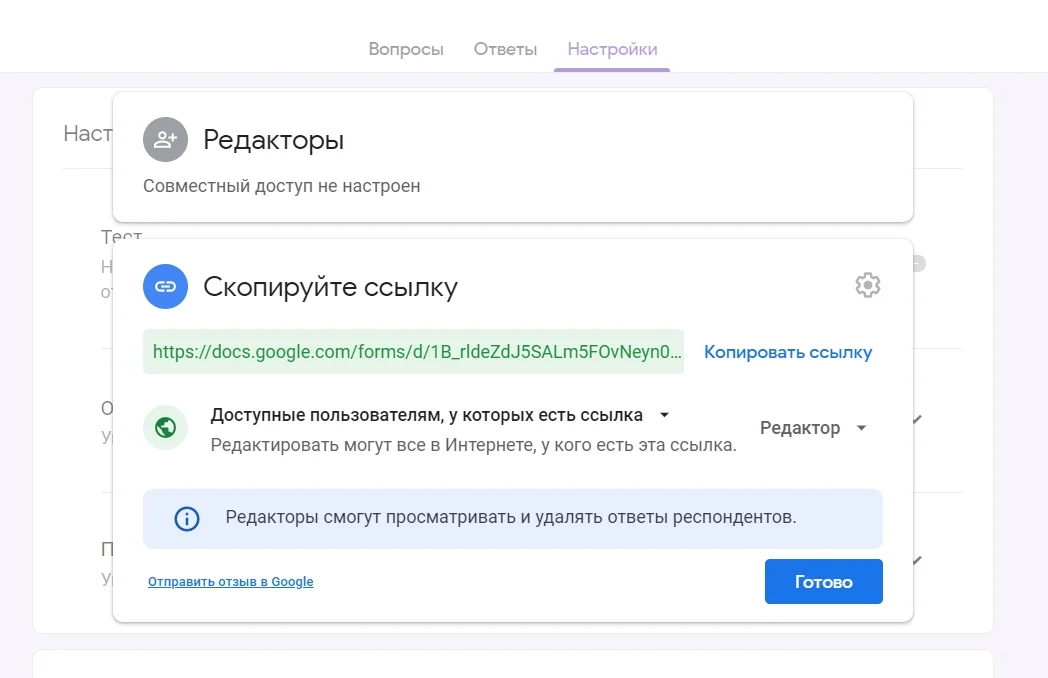Switch to the Ответы tab
This screenshot has width=1048, height=678.
coord(505,49)
